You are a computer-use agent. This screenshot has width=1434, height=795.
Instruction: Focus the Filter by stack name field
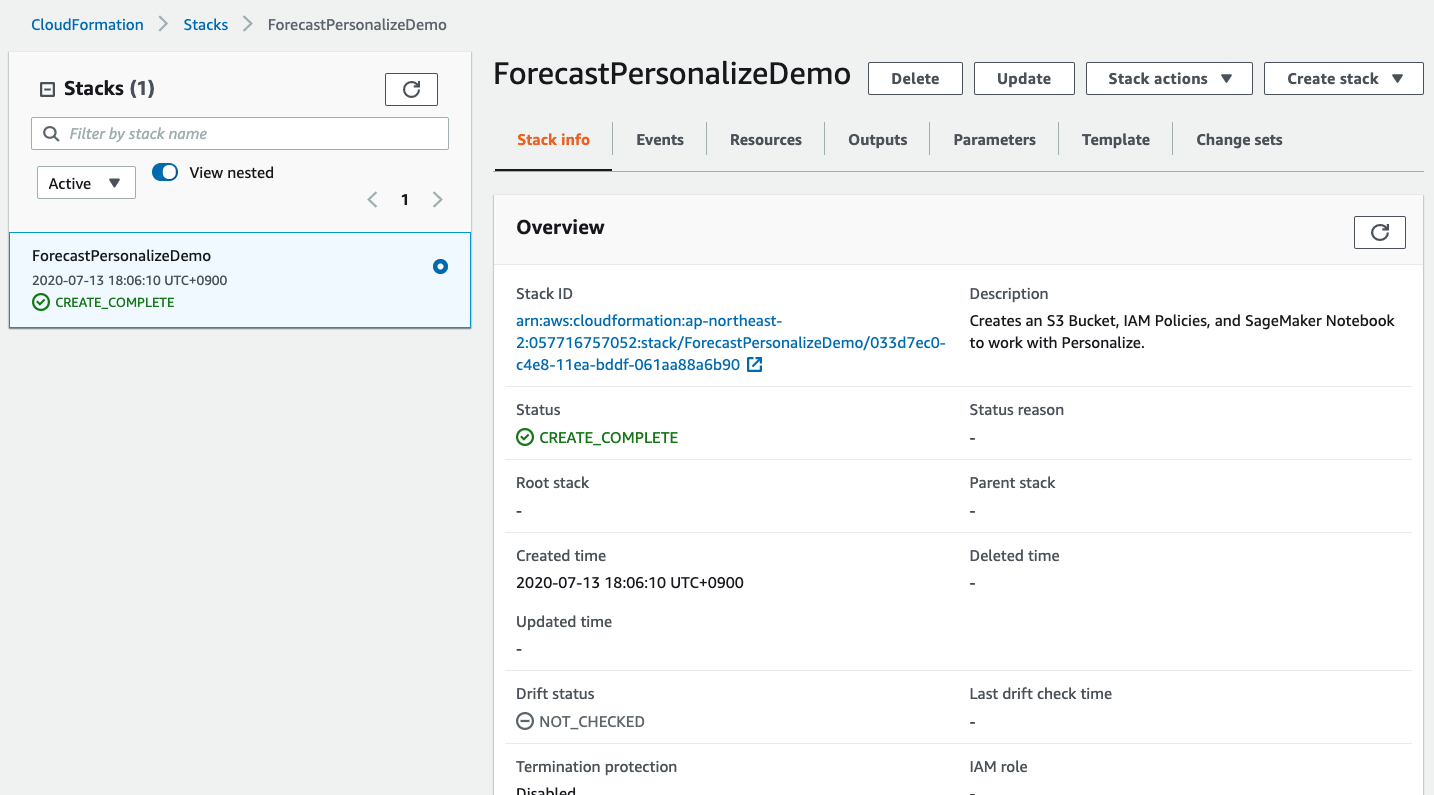(x=240, y=134)
